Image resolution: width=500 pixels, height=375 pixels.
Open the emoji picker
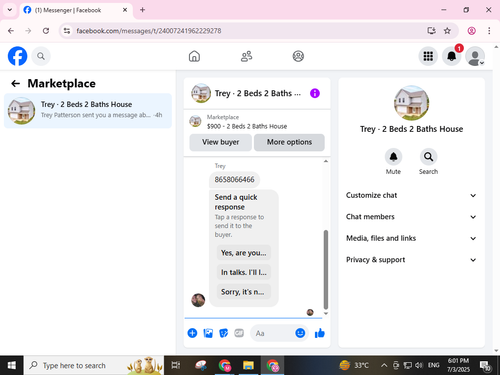300,333
